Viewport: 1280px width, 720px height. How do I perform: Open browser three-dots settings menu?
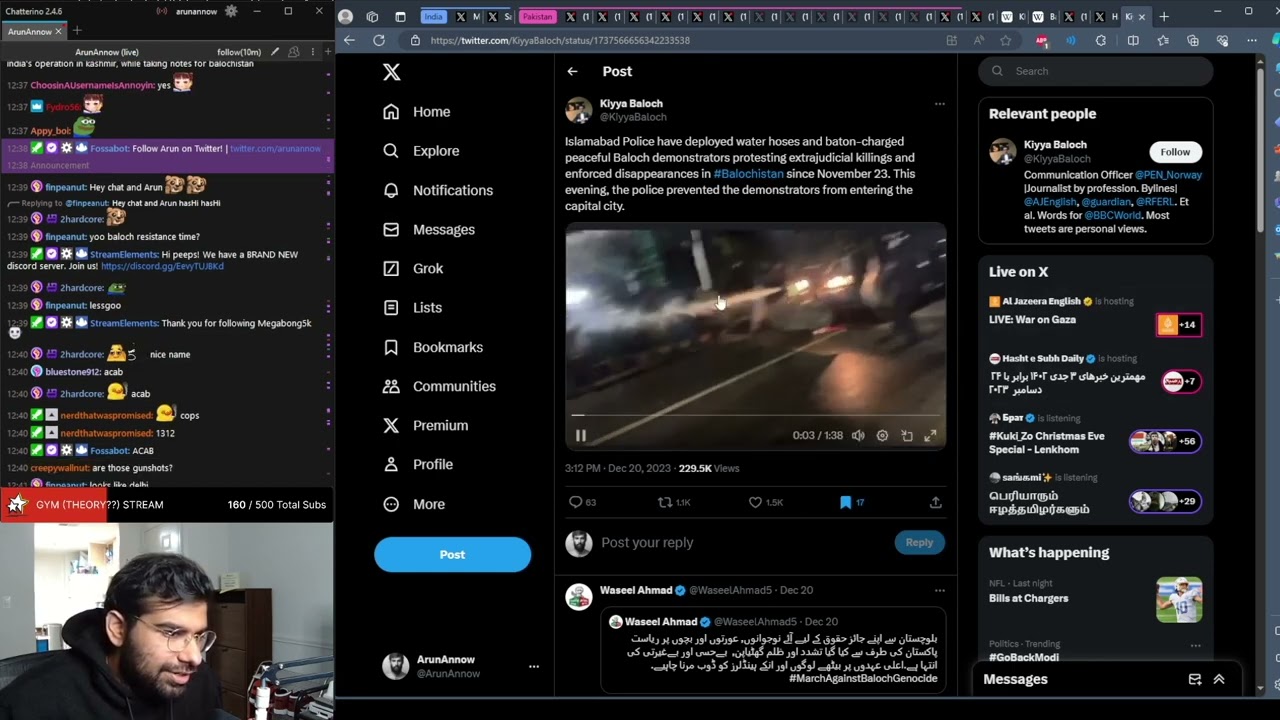pos(1252,40)
